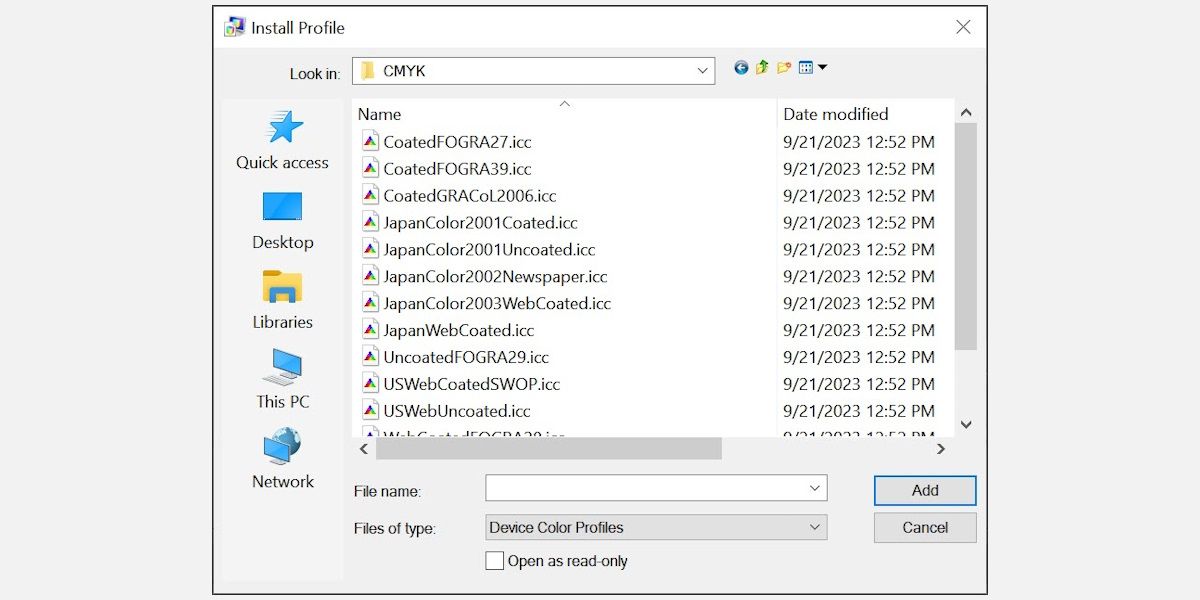Screen dimensions: 1200x600
Task: Click the Install Profile title bar icon
Action: click(234, 27)
